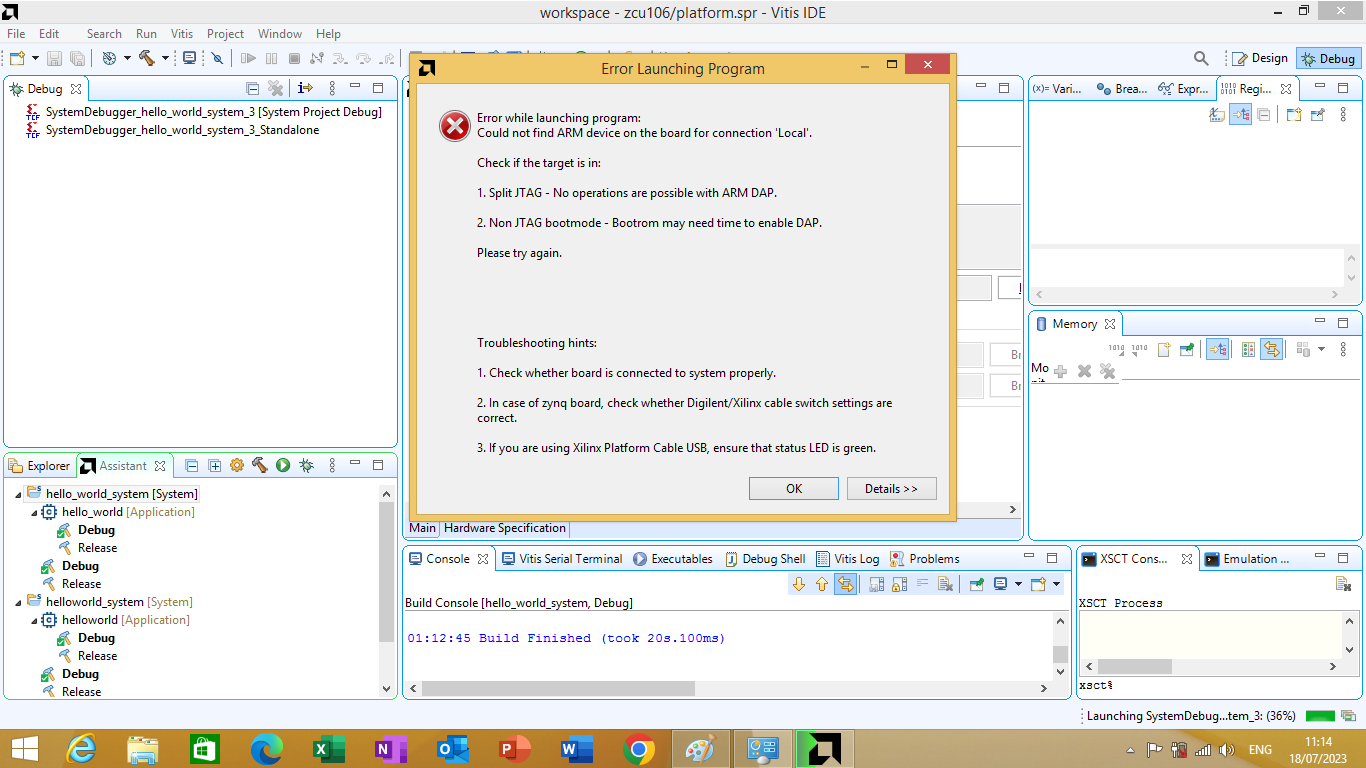Collapse all in the Debug view

tap(252, 89)
